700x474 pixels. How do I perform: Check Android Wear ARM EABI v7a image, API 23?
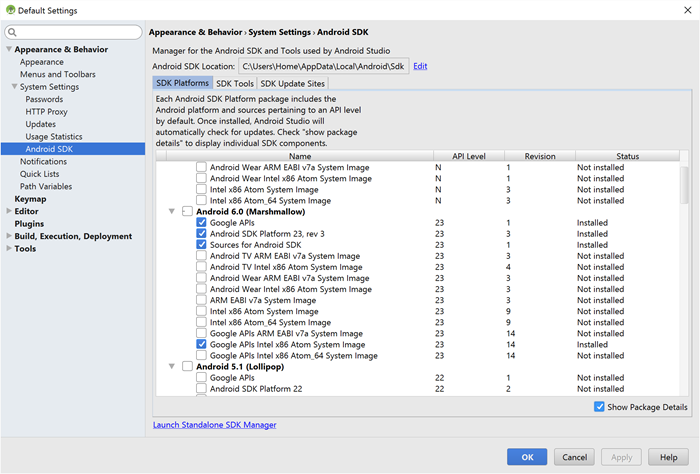pyautogui.click(x=201, y=278)
